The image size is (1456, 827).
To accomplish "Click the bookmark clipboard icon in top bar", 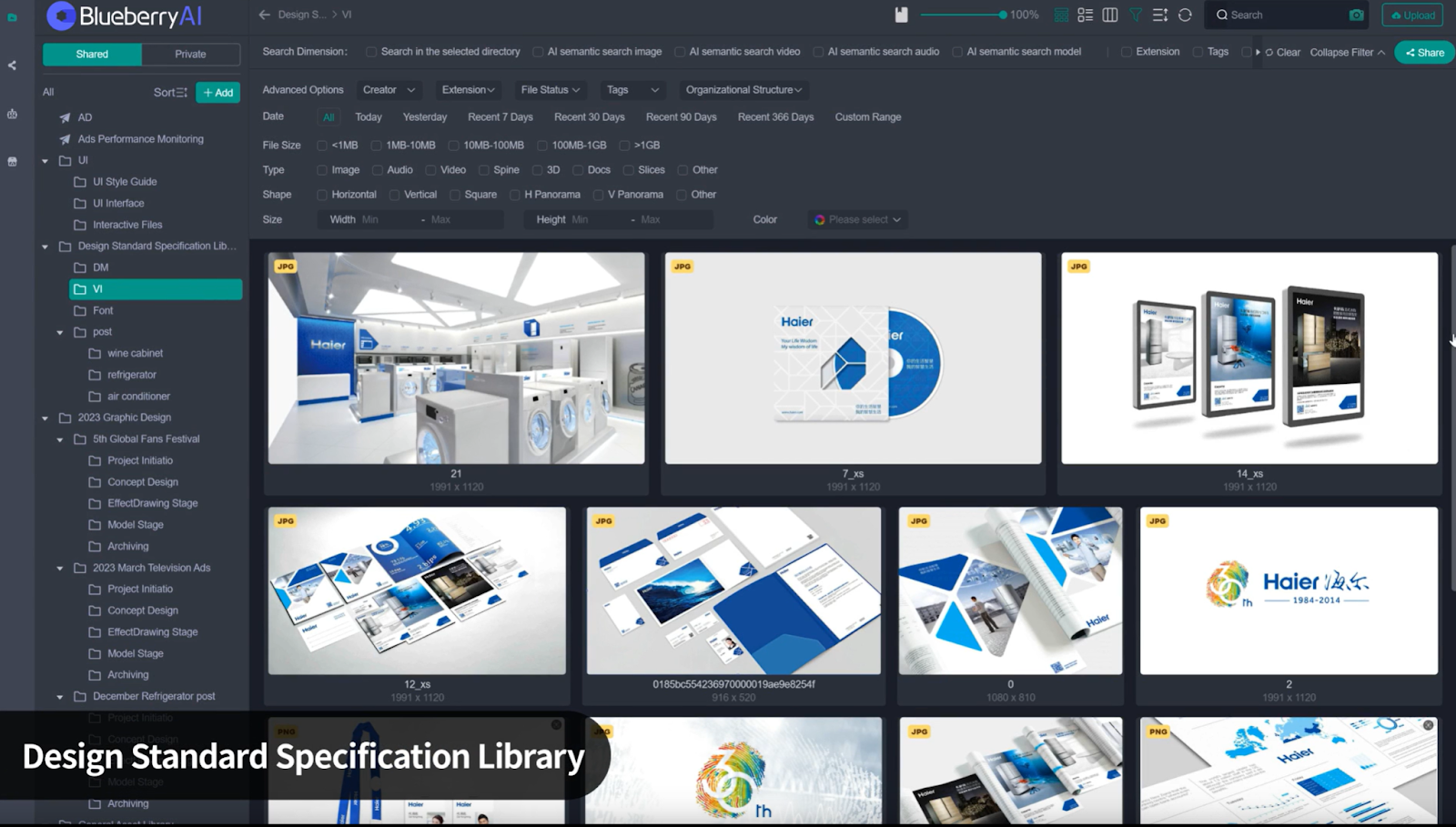I will click(x=901, y=15).
